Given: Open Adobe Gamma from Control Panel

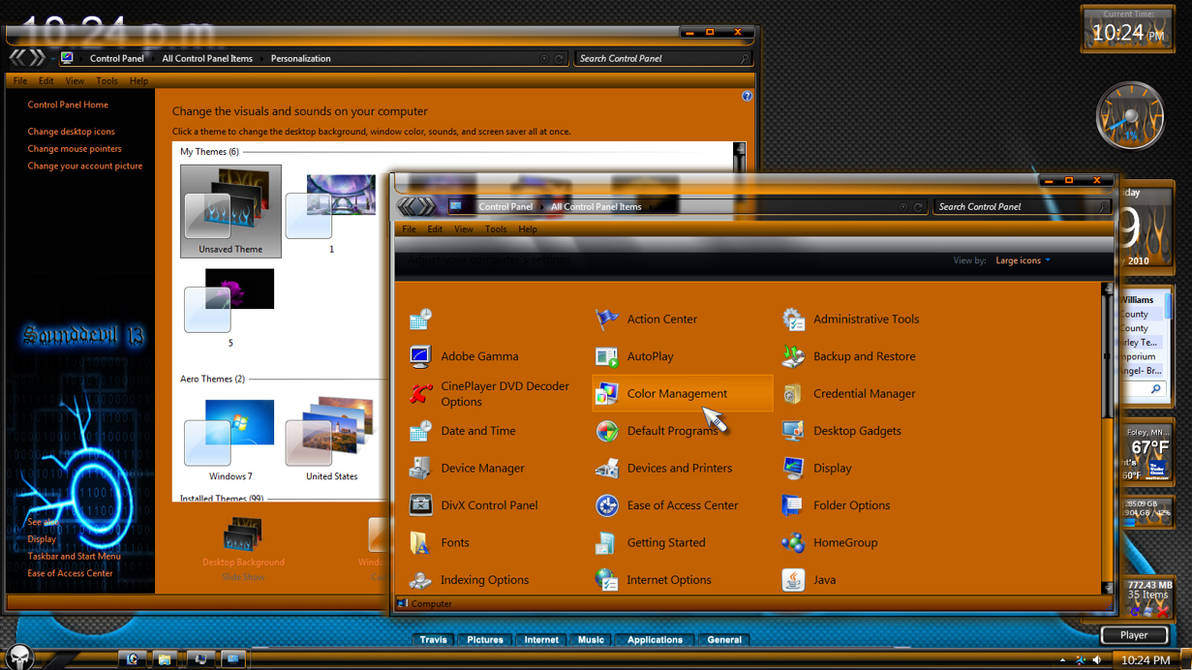Looking at the screenshot, I should [x=482, y=356].
